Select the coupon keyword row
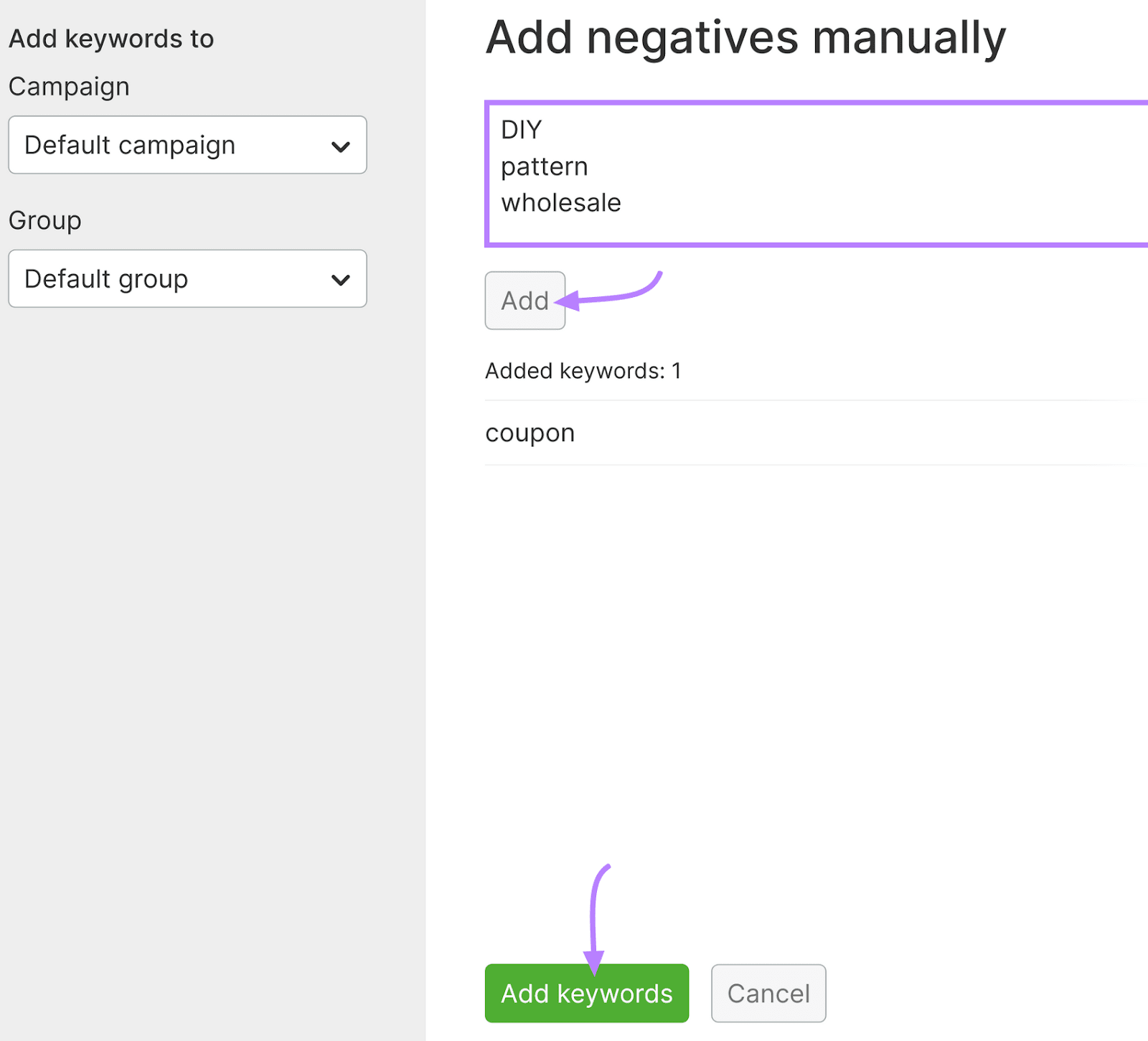1148x1041 pixels. 530,432
